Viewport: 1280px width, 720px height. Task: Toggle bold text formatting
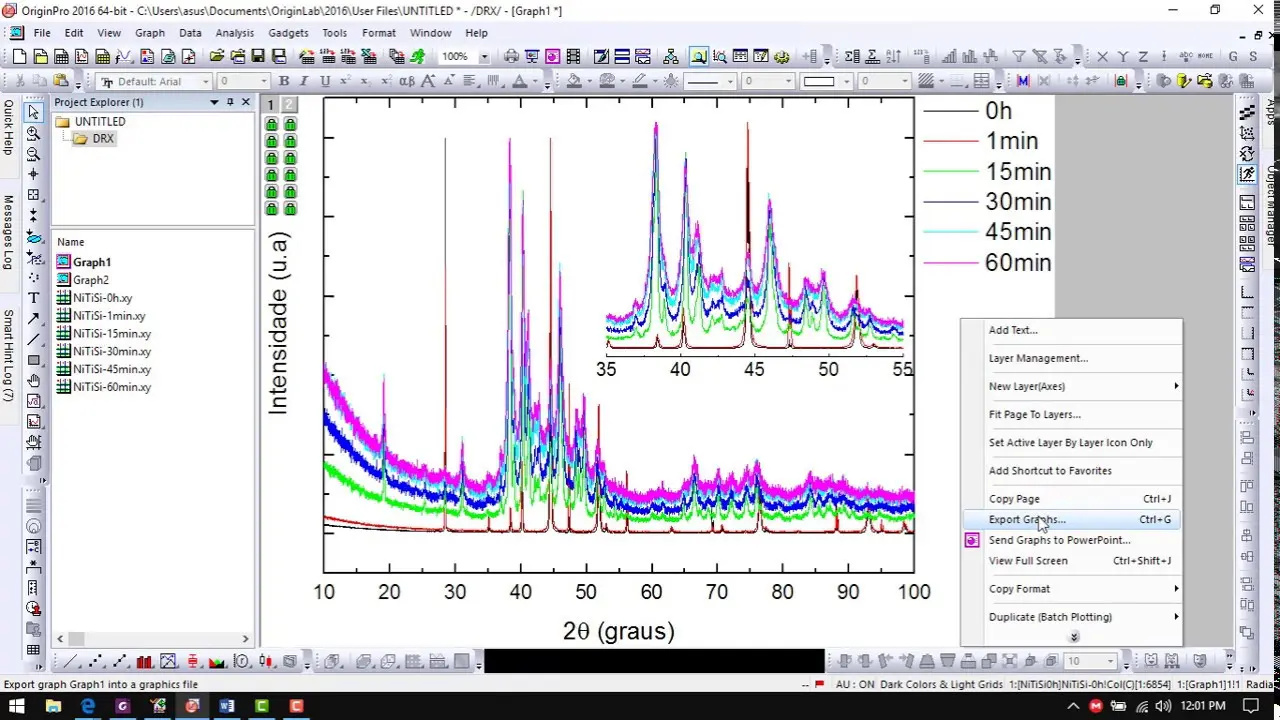(284, 81)
